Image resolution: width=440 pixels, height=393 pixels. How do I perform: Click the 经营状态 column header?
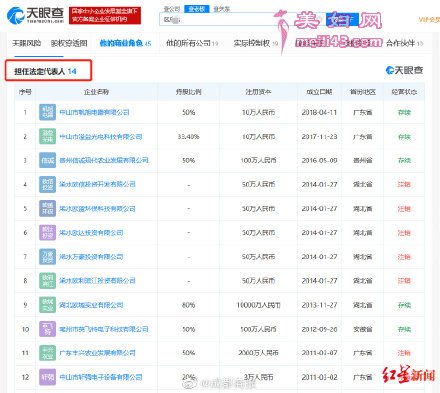[404, 92]
